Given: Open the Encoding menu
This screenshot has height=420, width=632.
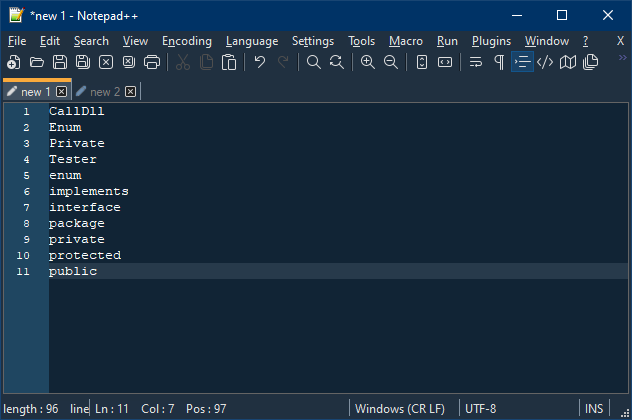Looking at the screenshot, I should tap(187, 41).
